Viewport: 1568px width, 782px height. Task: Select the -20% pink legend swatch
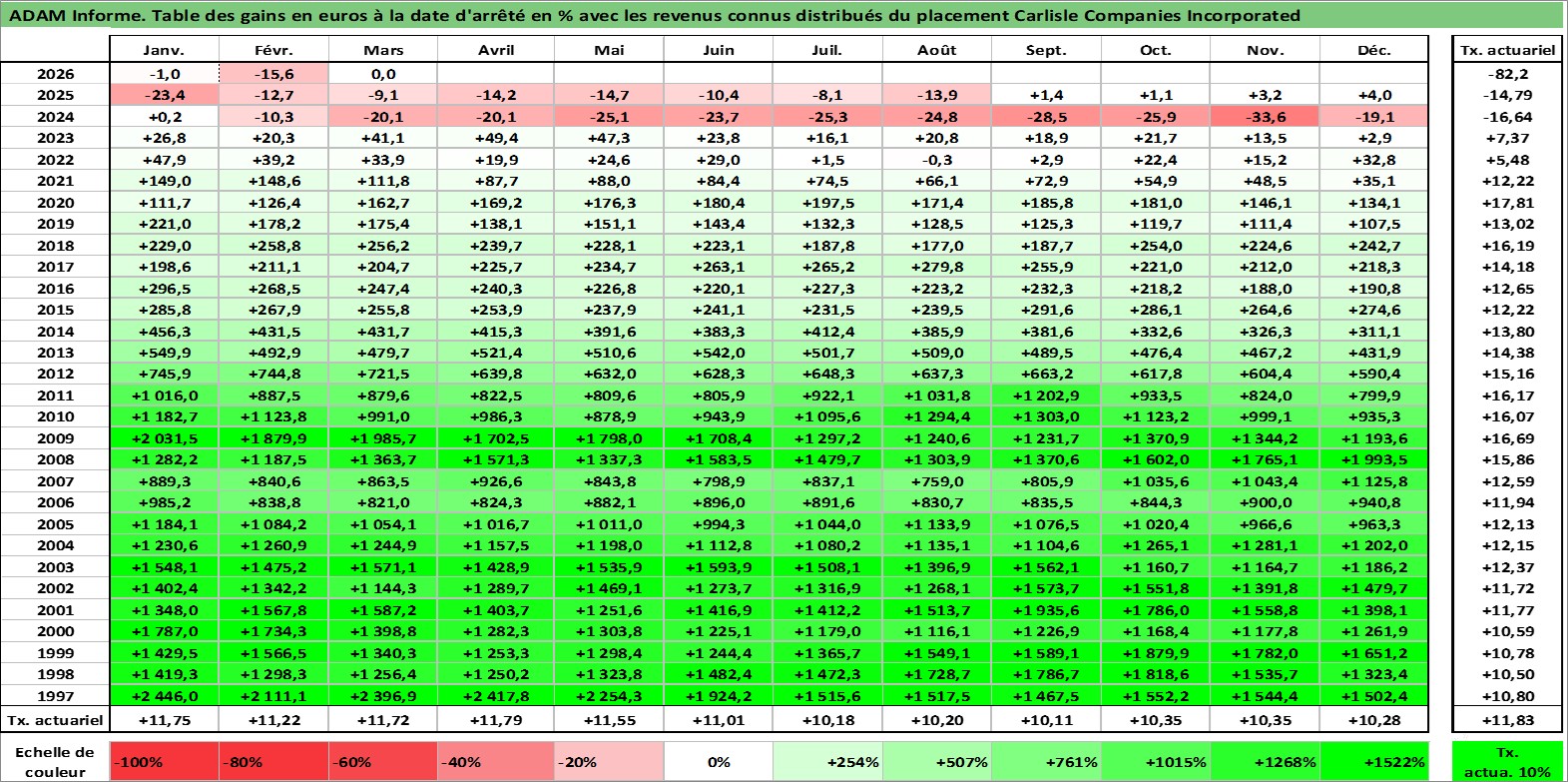pyautogui.click(x=608, y=761)
